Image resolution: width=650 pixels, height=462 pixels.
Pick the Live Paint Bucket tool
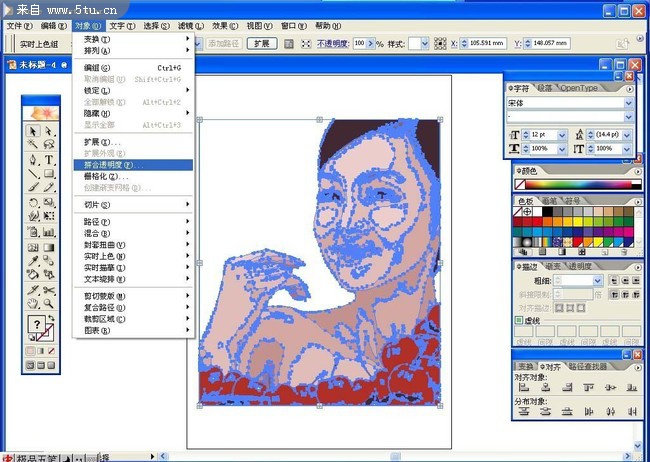coord(33,274)
